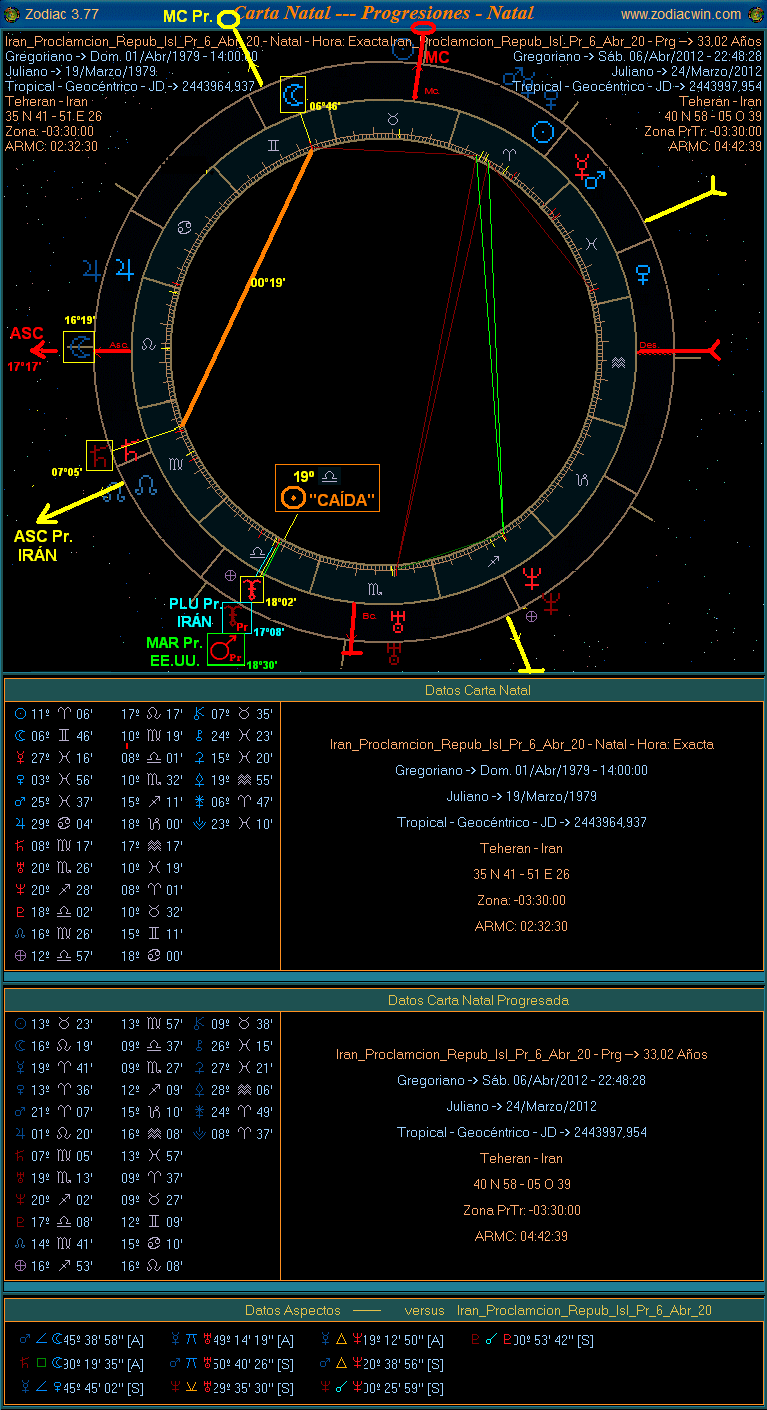Select the blue North Node glyph near Virgo

coord(147,485)
